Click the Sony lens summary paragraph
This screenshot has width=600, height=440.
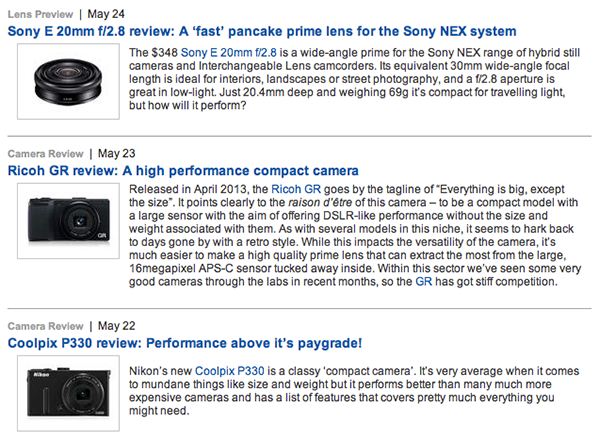tap(354, 79)
